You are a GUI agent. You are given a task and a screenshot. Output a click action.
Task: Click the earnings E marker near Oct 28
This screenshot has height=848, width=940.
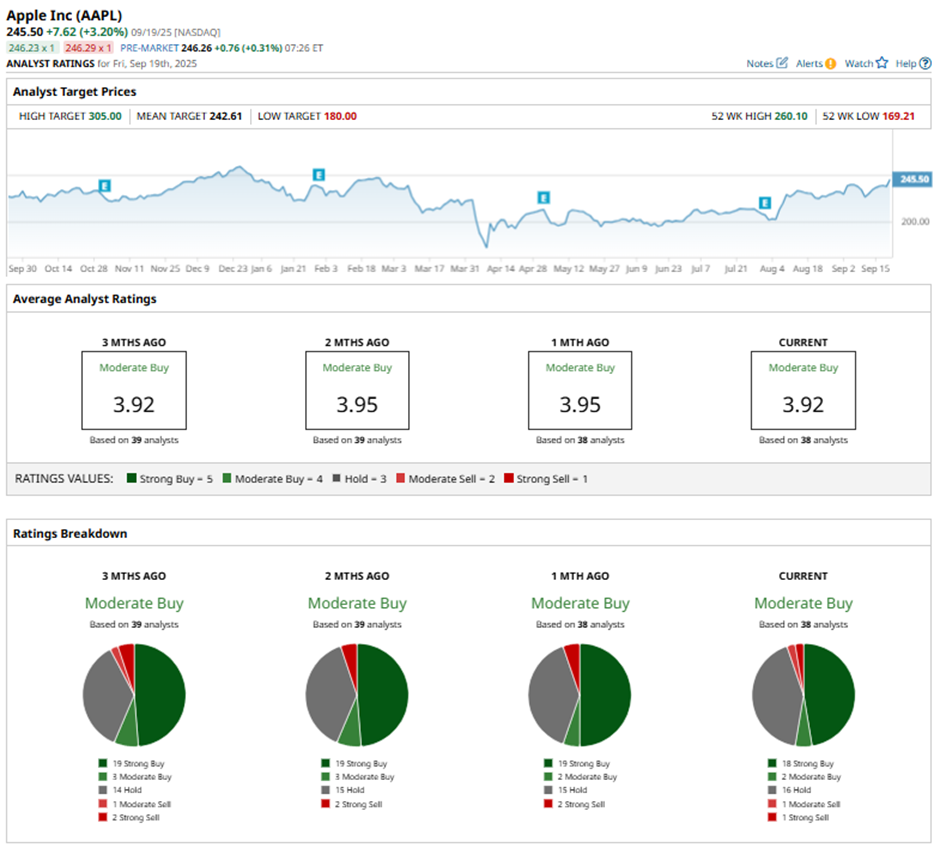point(104,186)
